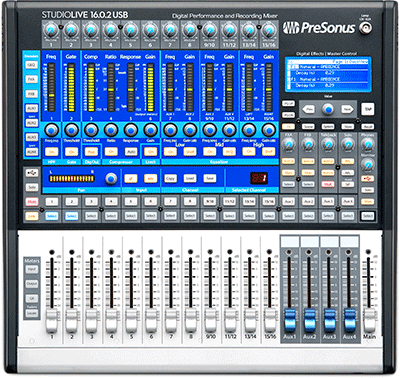This screenshot has height=378, width=400.
Task: Click the lamp connector next to the PreSonus logo
Action: click(x=365, y=28)
